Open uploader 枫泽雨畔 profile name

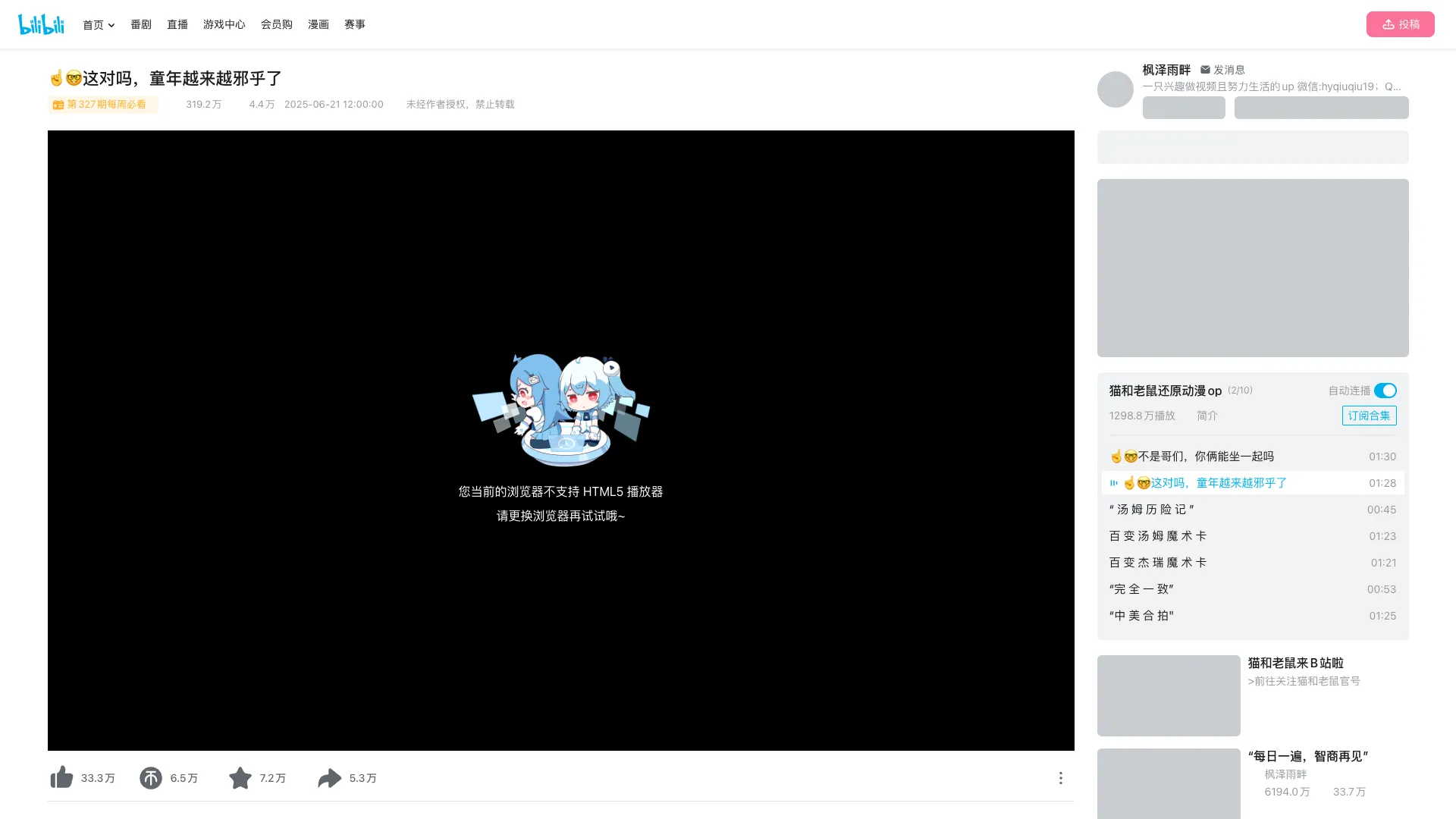1166,70
